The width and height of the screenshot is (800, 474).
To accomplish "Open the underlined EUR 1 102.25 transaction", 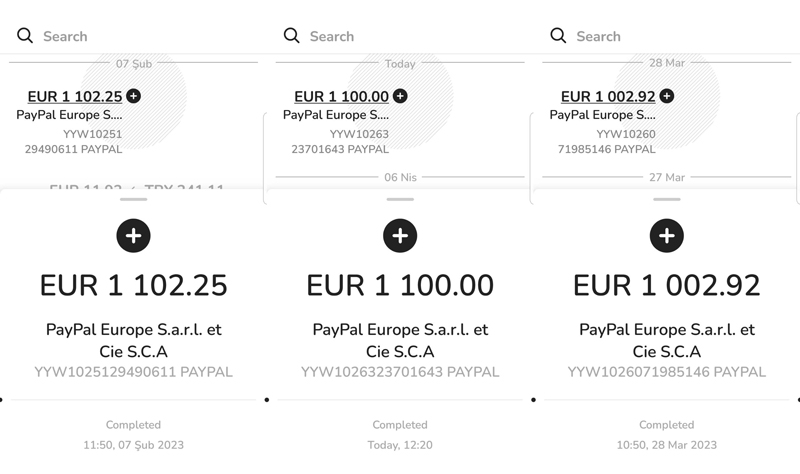I will tap(75, 96).
